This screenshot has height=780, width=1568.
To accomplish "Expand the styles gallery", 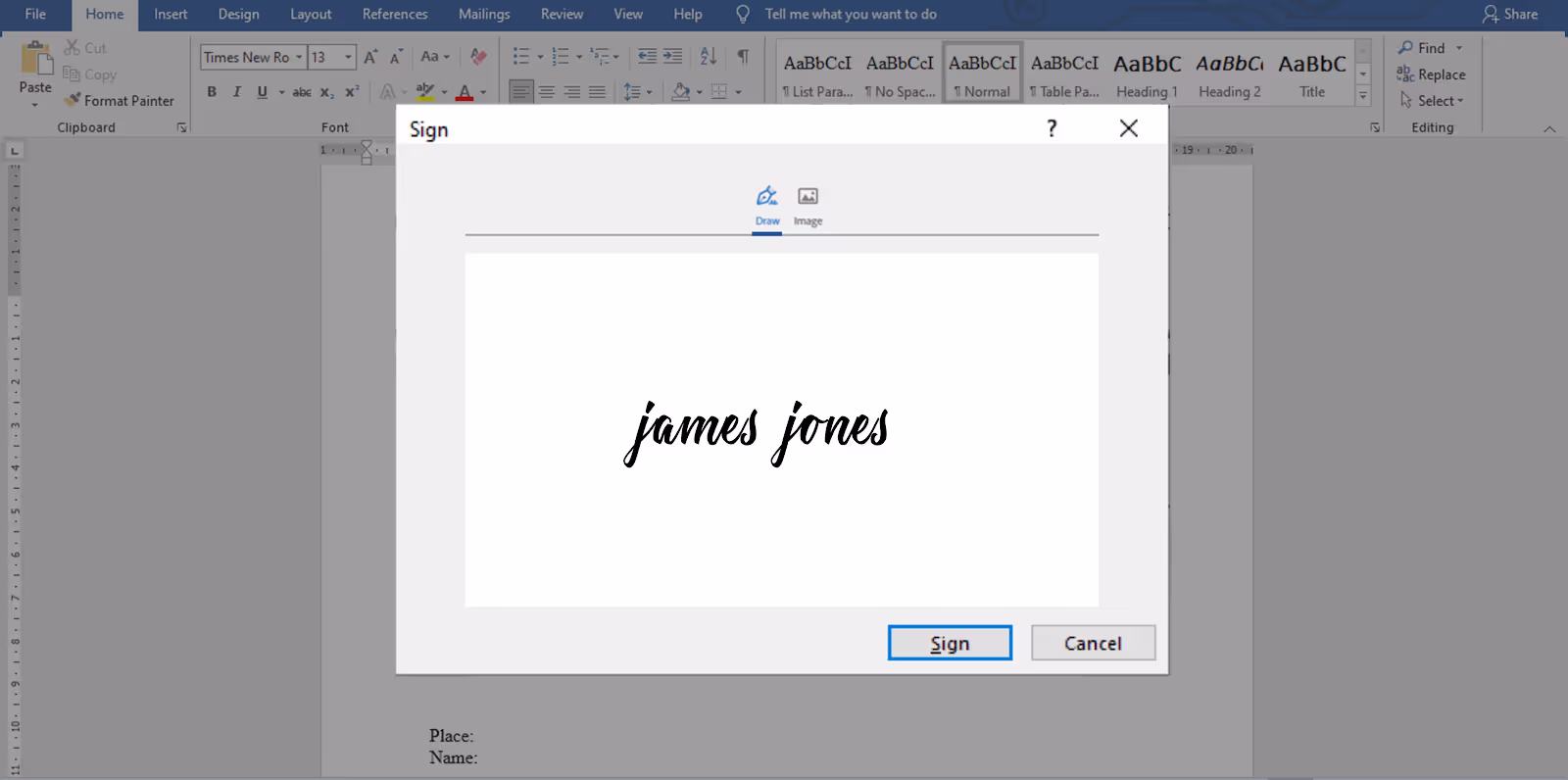I will coord(1362,96).
